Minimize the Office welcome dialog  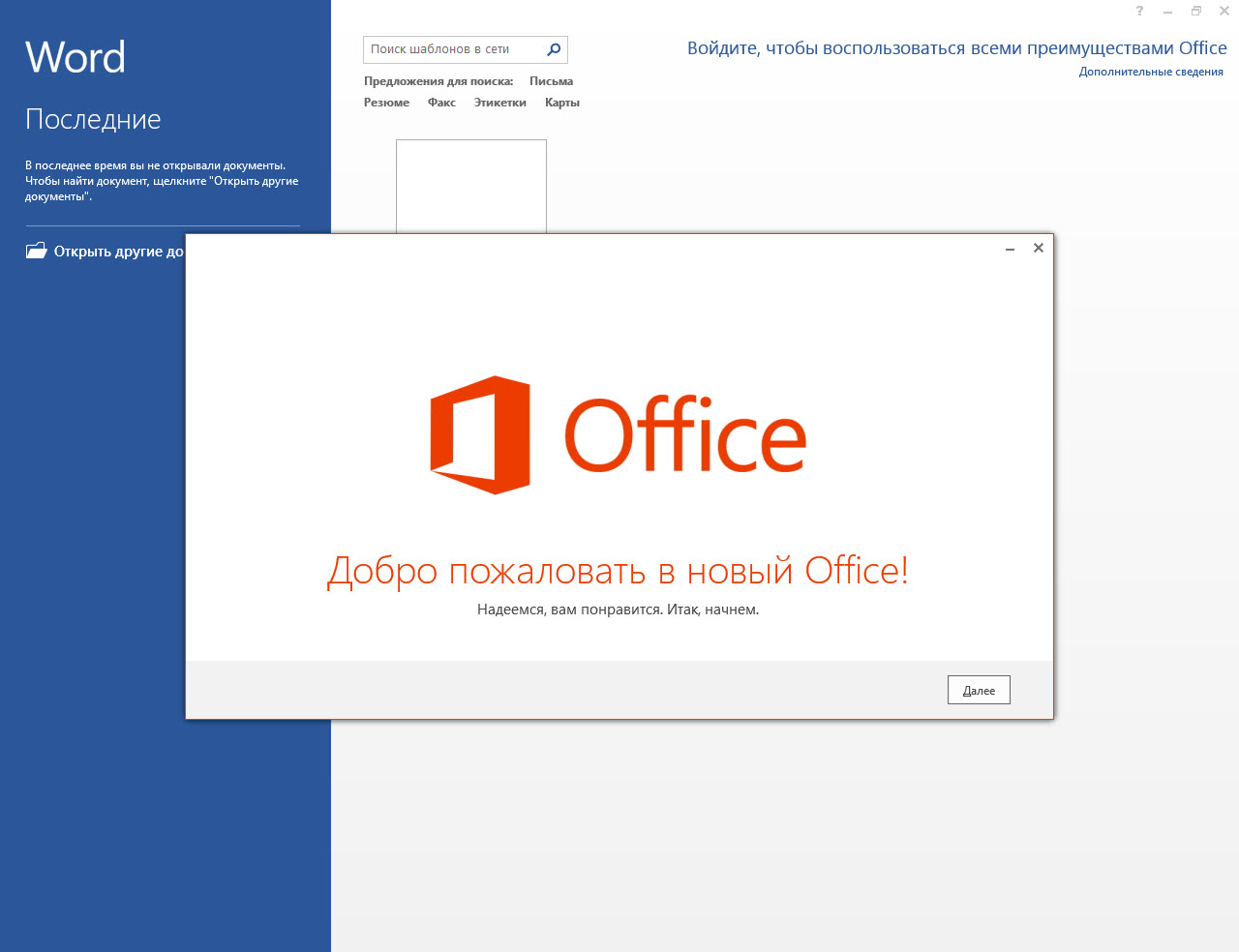coord(1010,249)
